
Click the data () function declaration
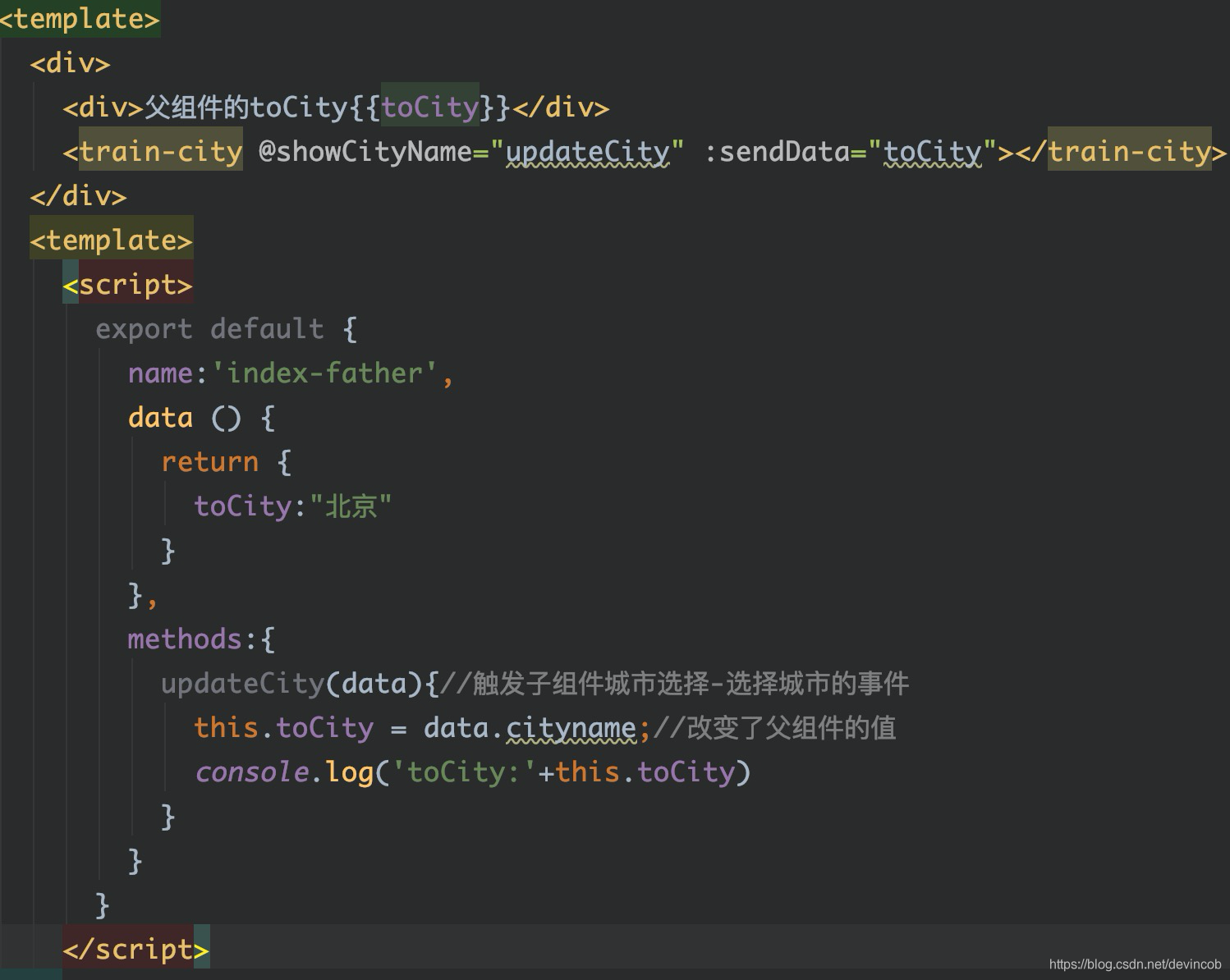click(x=201, y=418)
